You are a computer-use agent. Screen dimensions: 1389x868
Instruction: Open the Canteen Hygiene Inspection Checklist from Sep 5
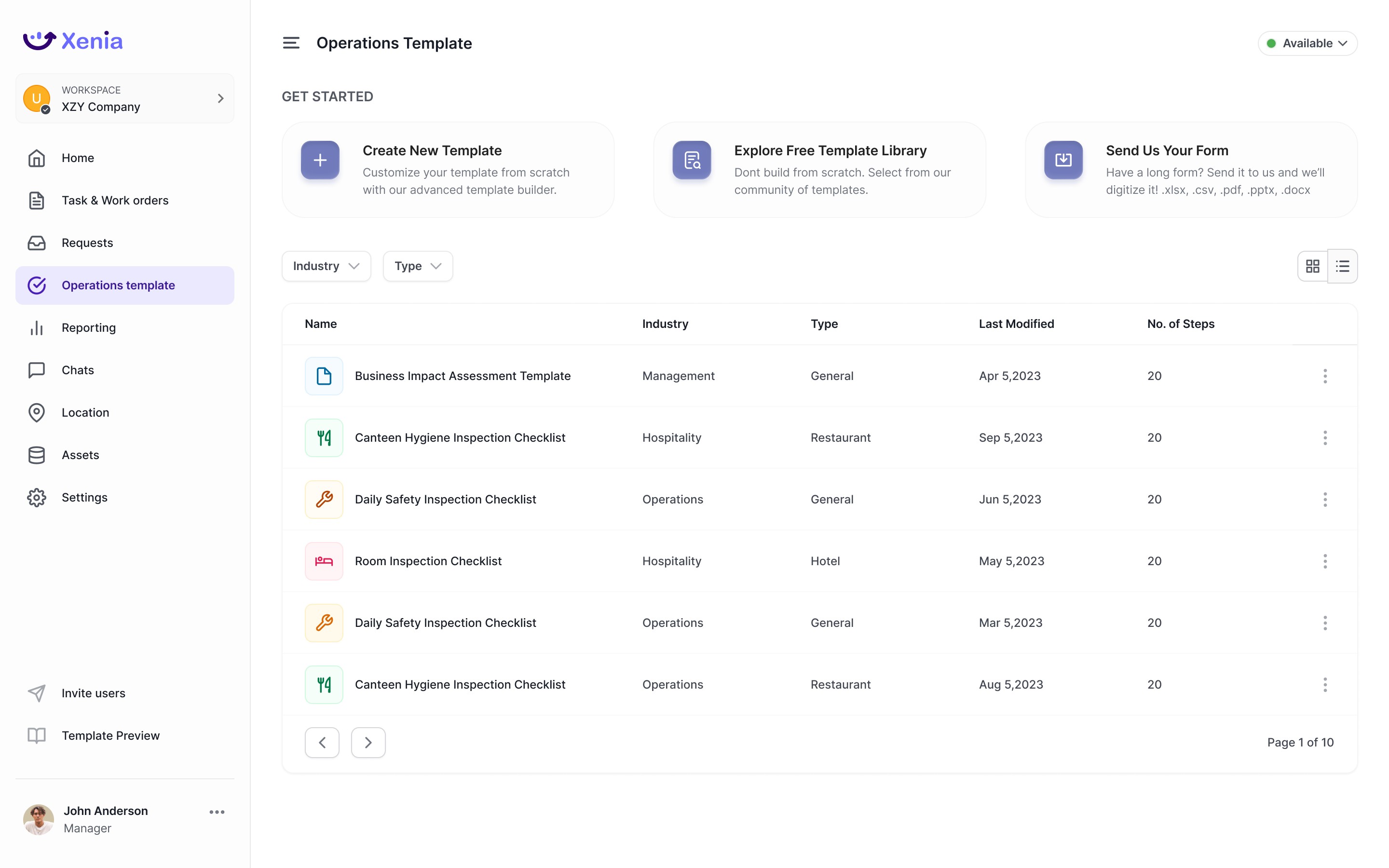(460, 437)
